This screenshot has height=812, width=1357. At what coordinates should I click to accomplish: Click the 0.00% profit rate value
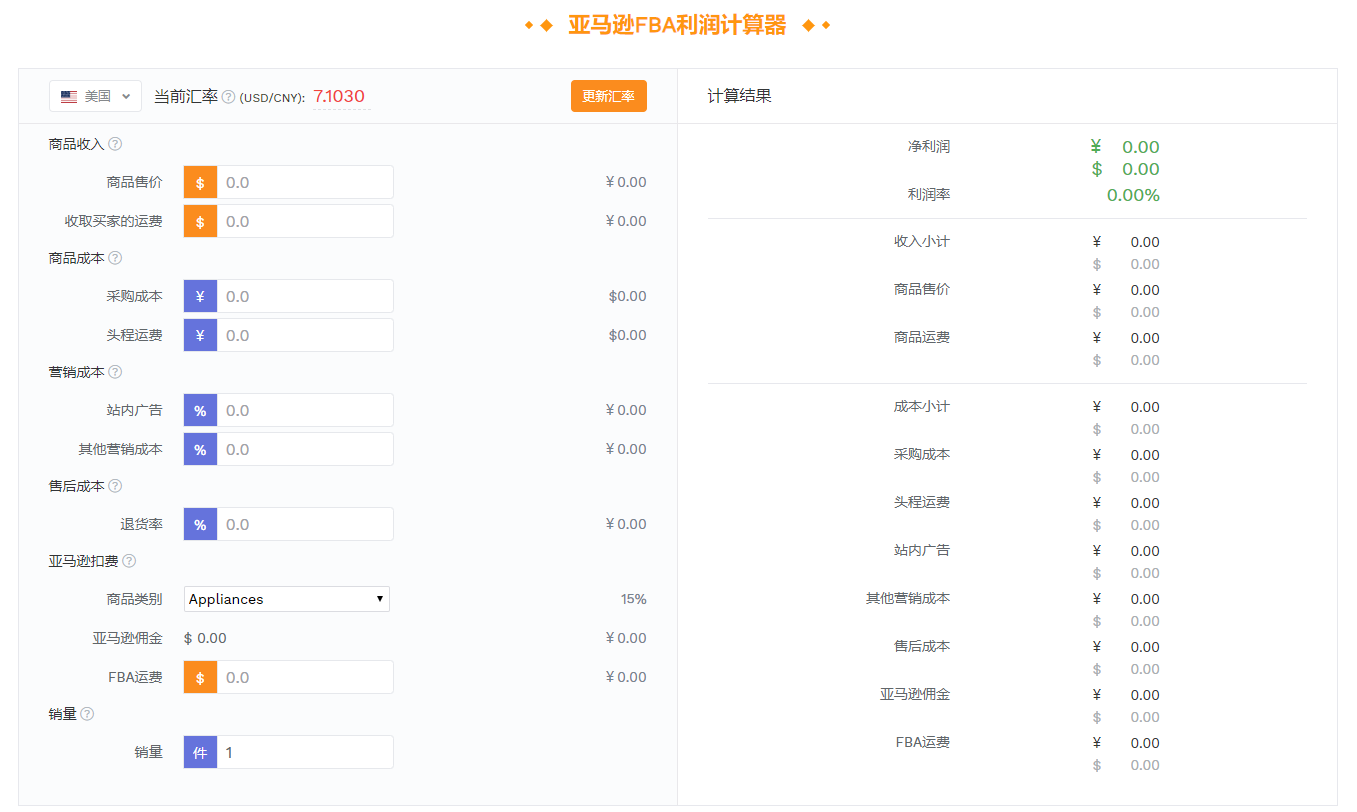tap(1133, 195)
